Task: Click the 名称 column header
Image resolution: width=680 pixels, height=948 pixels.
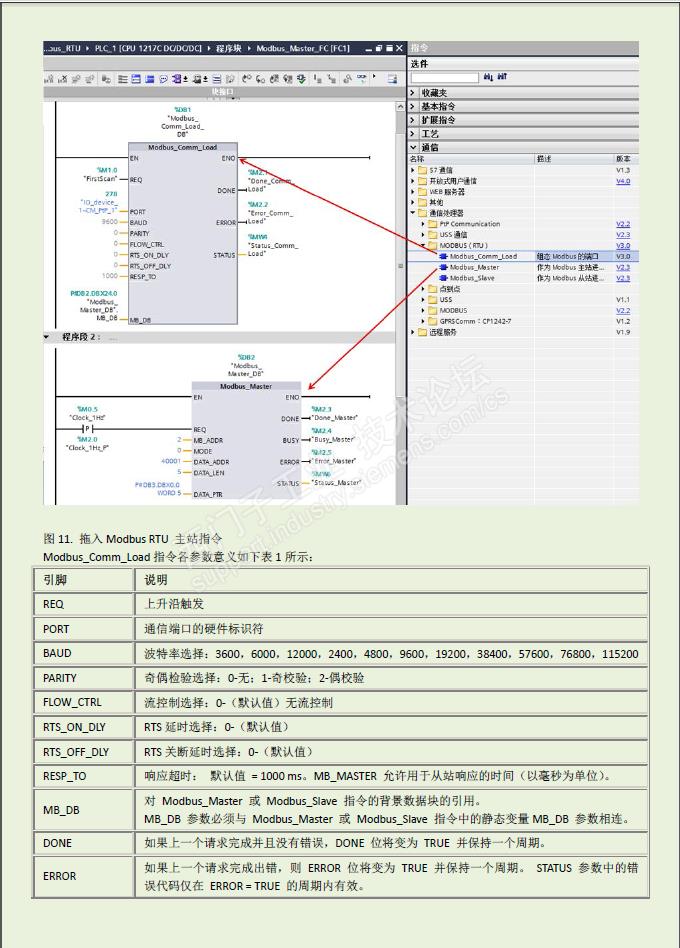Action: (417, 158)
